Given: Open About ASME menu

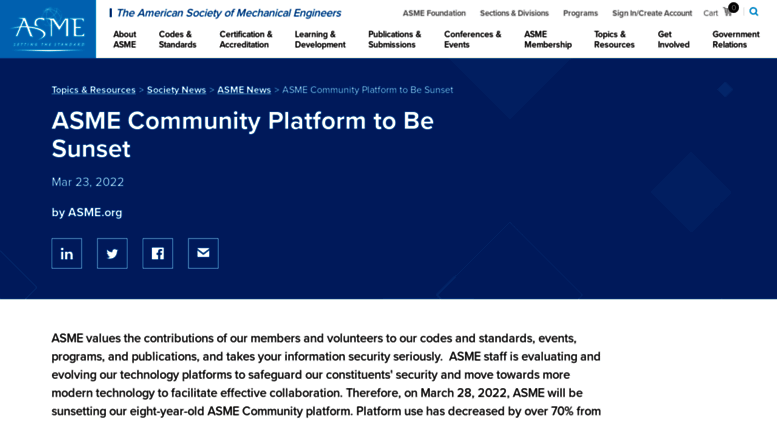Looking at the screenshot, I should (x=124, y=39).
